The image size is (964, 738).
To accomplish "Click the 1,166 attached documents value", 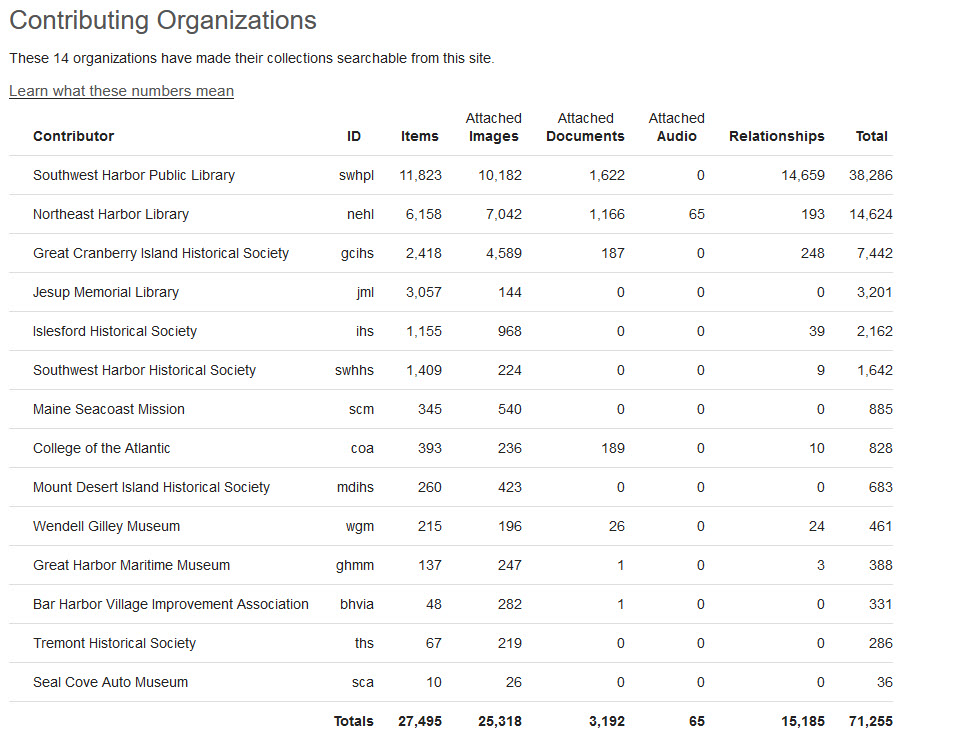I will coord(607,214).
